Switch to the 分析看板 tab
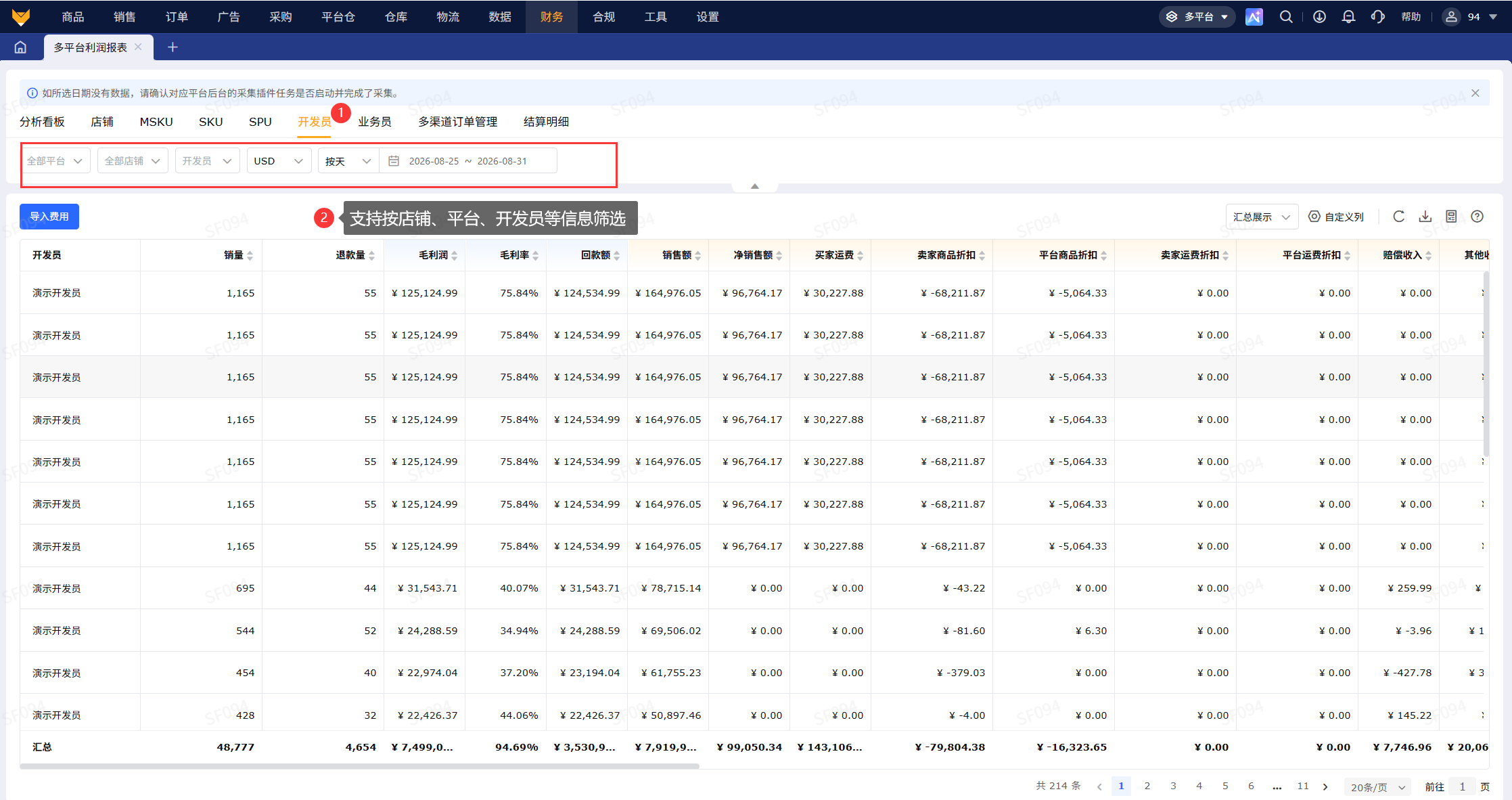This screenshot has height=800, width=1512. click(x=42, y=122)
